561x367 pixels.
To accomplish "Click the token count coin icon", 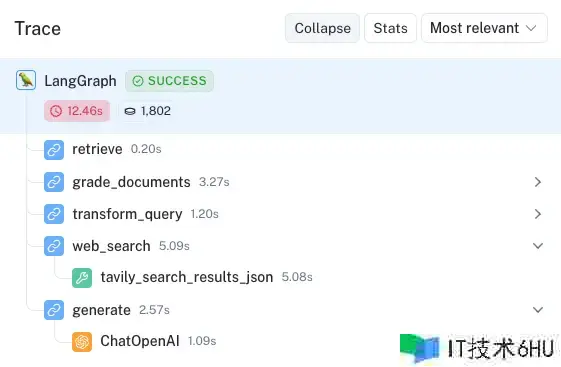I will tap(130, 111).
